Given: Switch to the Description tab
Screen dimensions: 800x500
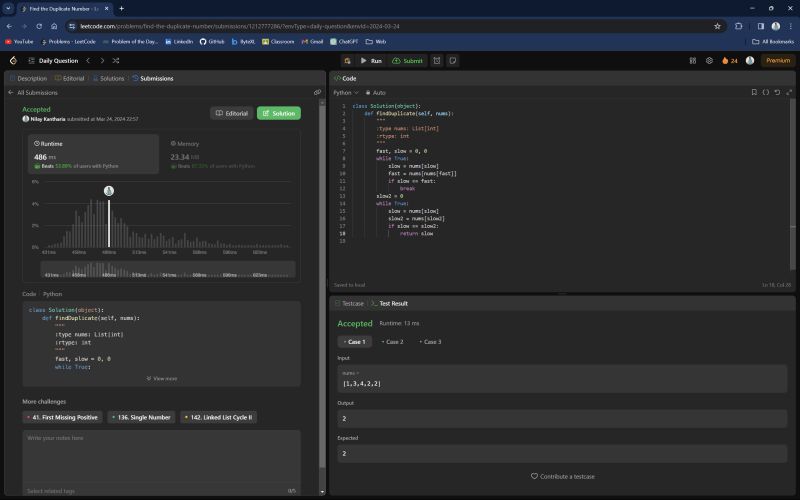Looking at the screenshot, I should (x=29, y=79).
